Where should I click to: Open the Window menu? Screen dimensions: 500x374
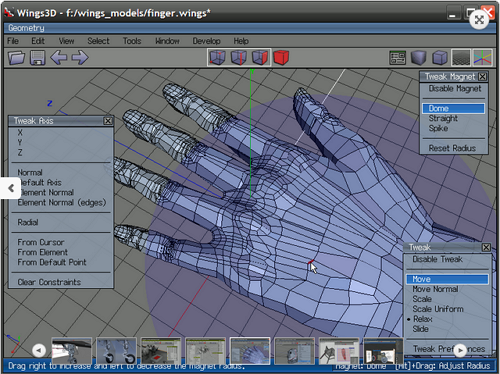click(167, 41)
